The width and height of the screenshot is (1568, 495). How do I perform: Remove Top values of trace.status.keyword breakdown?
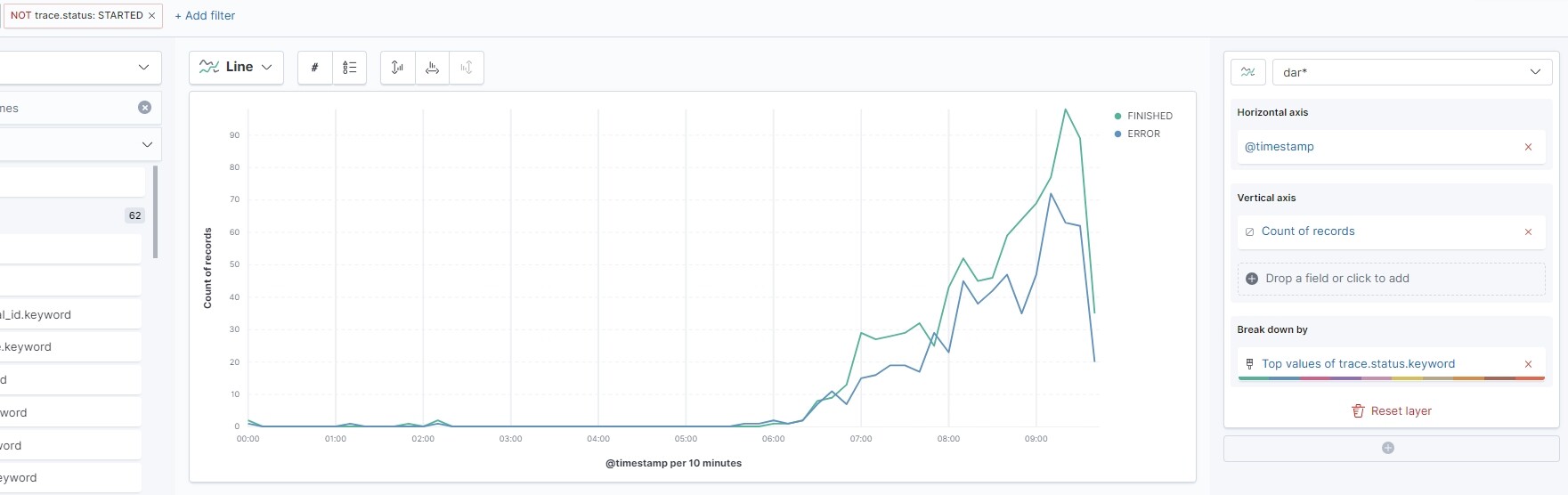coord(1528,364)
